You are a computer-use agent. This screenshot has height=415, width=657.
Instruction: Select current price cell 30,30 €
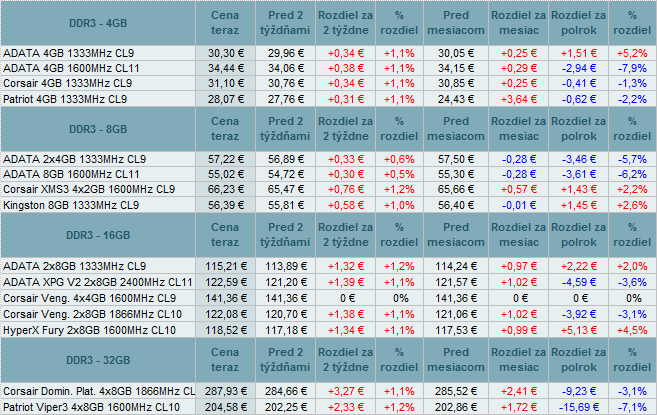tap(225, 53)
